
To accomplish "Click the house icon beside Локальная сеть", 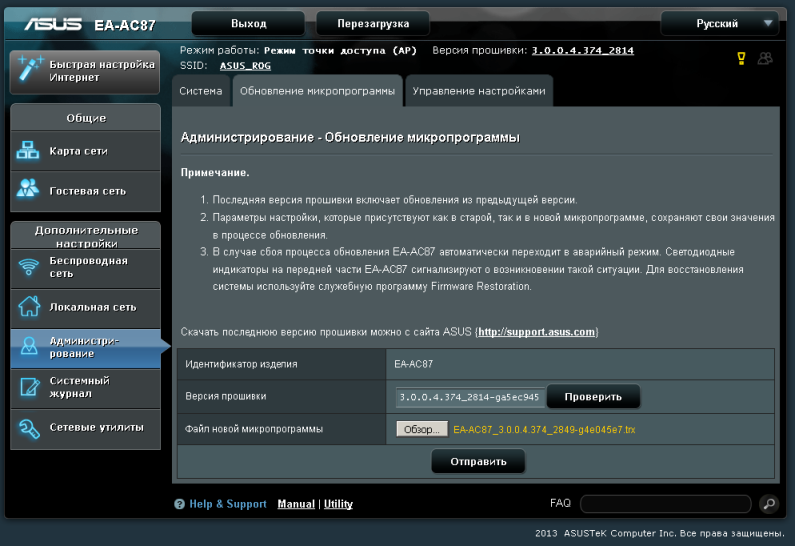I will pyautogui.click(x=29, y=306).
